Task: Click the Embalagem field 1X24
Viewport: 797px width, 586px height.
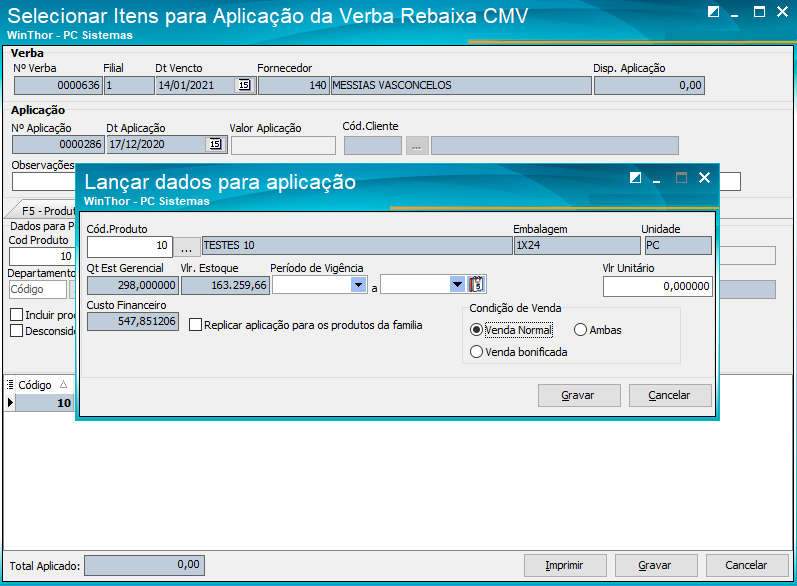Action: click(577, 245)
